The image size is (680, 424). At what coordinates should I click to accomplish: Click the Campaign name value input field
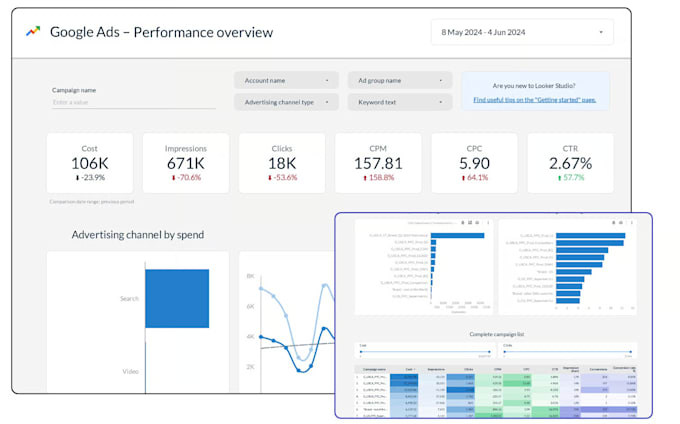[x=134, y=103]
